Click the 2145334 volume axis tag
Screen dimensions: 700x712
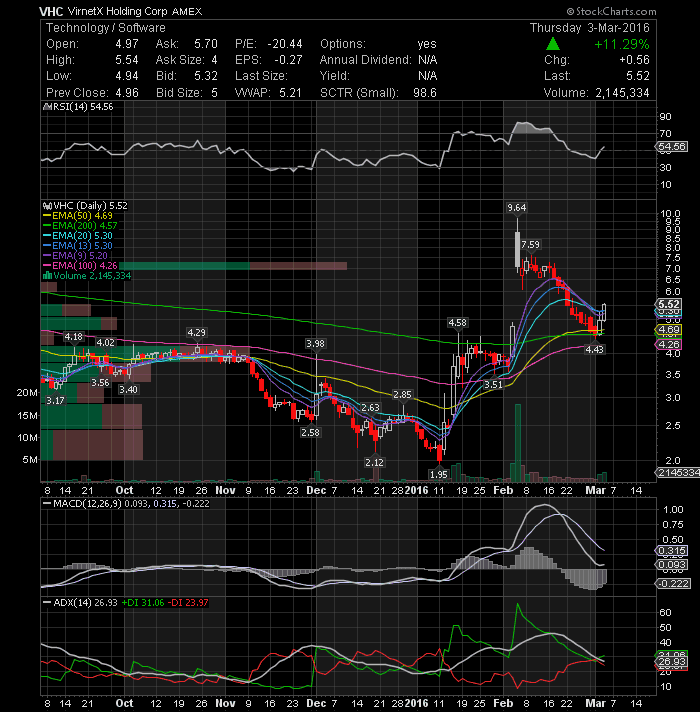677,473
